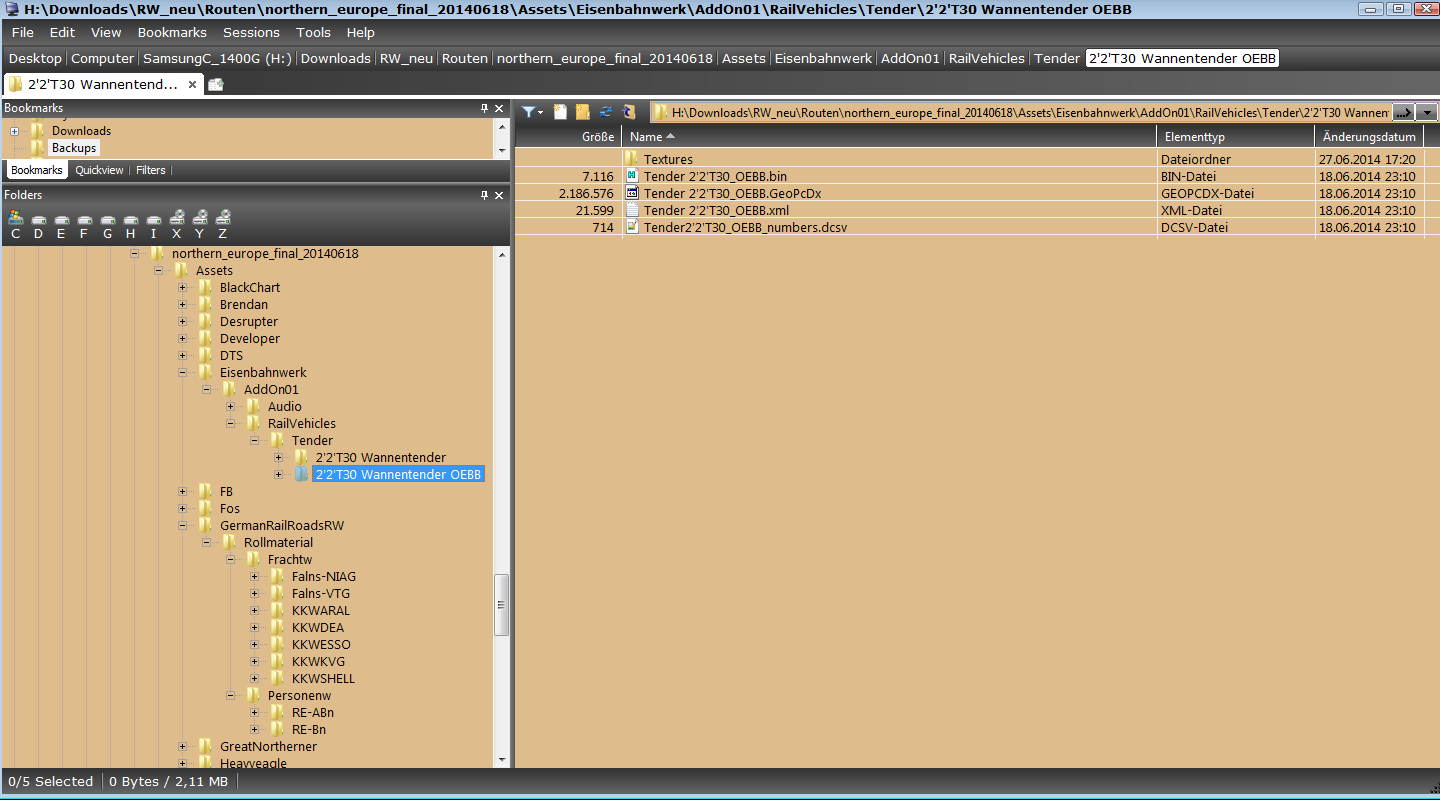Click the blue refresh arrows icon
The width and height of the screenshot is (1440, 800).
click(606, 112)
